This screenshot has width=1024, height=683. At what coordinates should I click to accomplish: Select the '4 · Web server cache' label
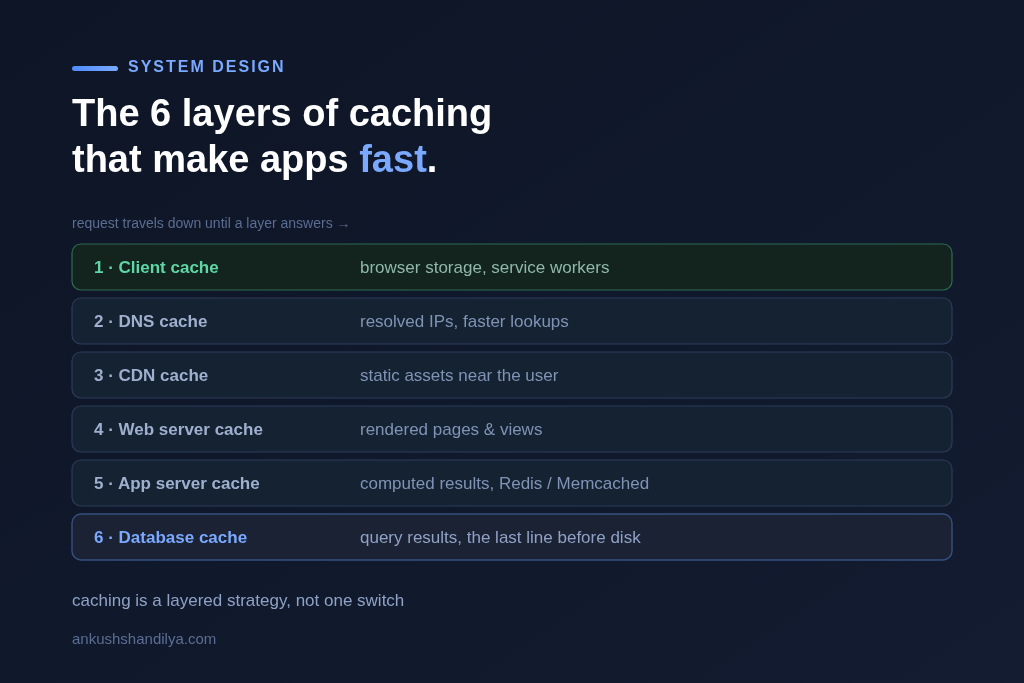point(178,429)
